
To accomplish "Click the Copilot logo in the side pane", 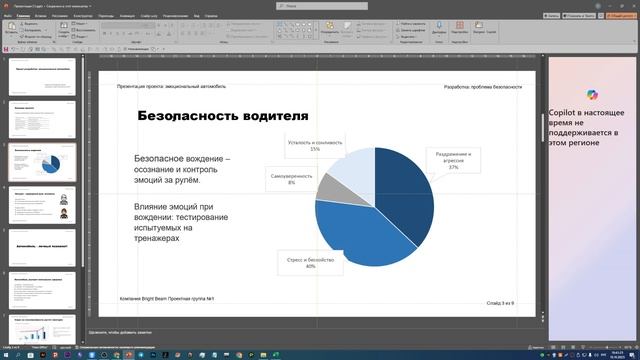I will coord(592,95).
